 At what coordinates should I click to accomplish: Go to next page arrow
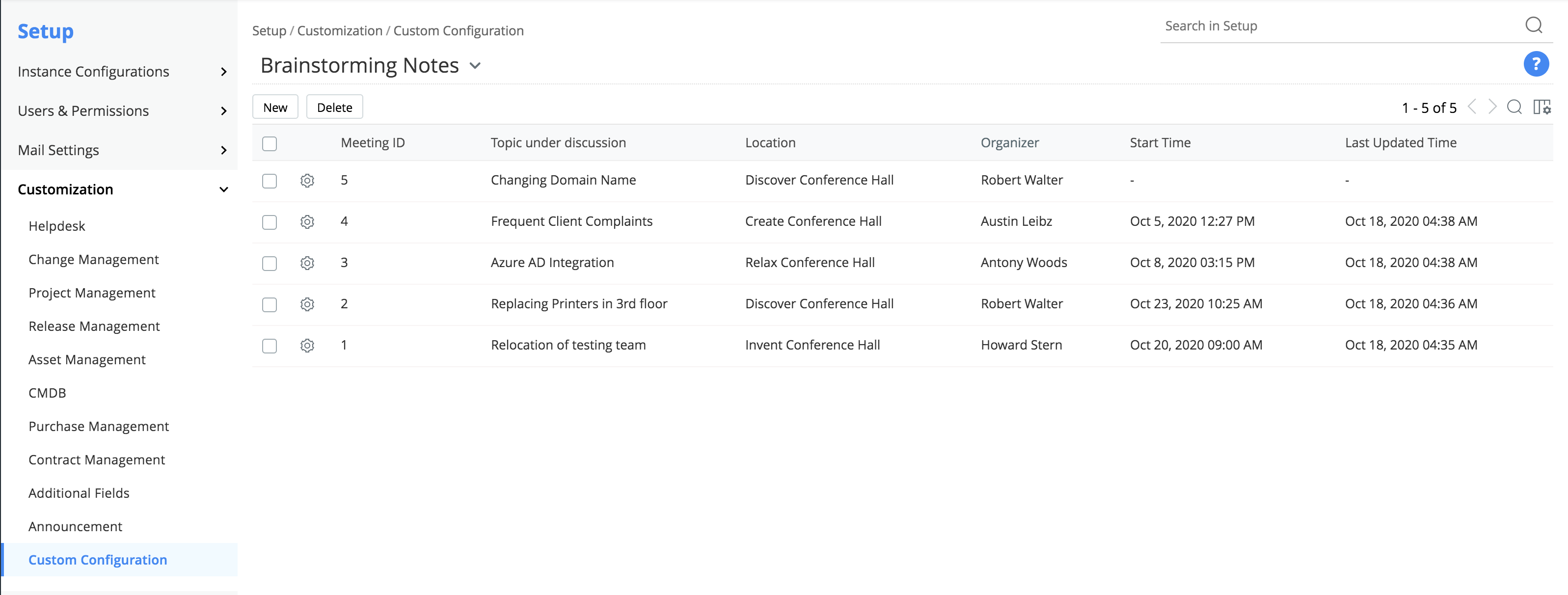click(1492, 107)
